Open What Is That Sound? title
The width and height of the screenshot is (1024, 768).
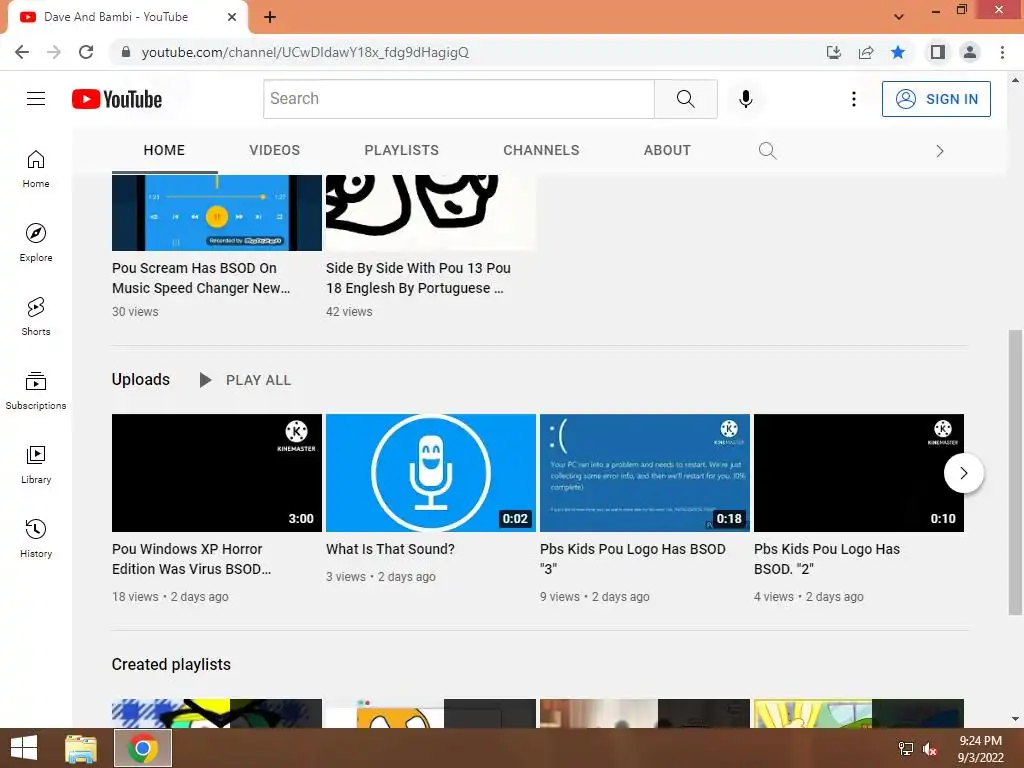click(x=390, y=549)
